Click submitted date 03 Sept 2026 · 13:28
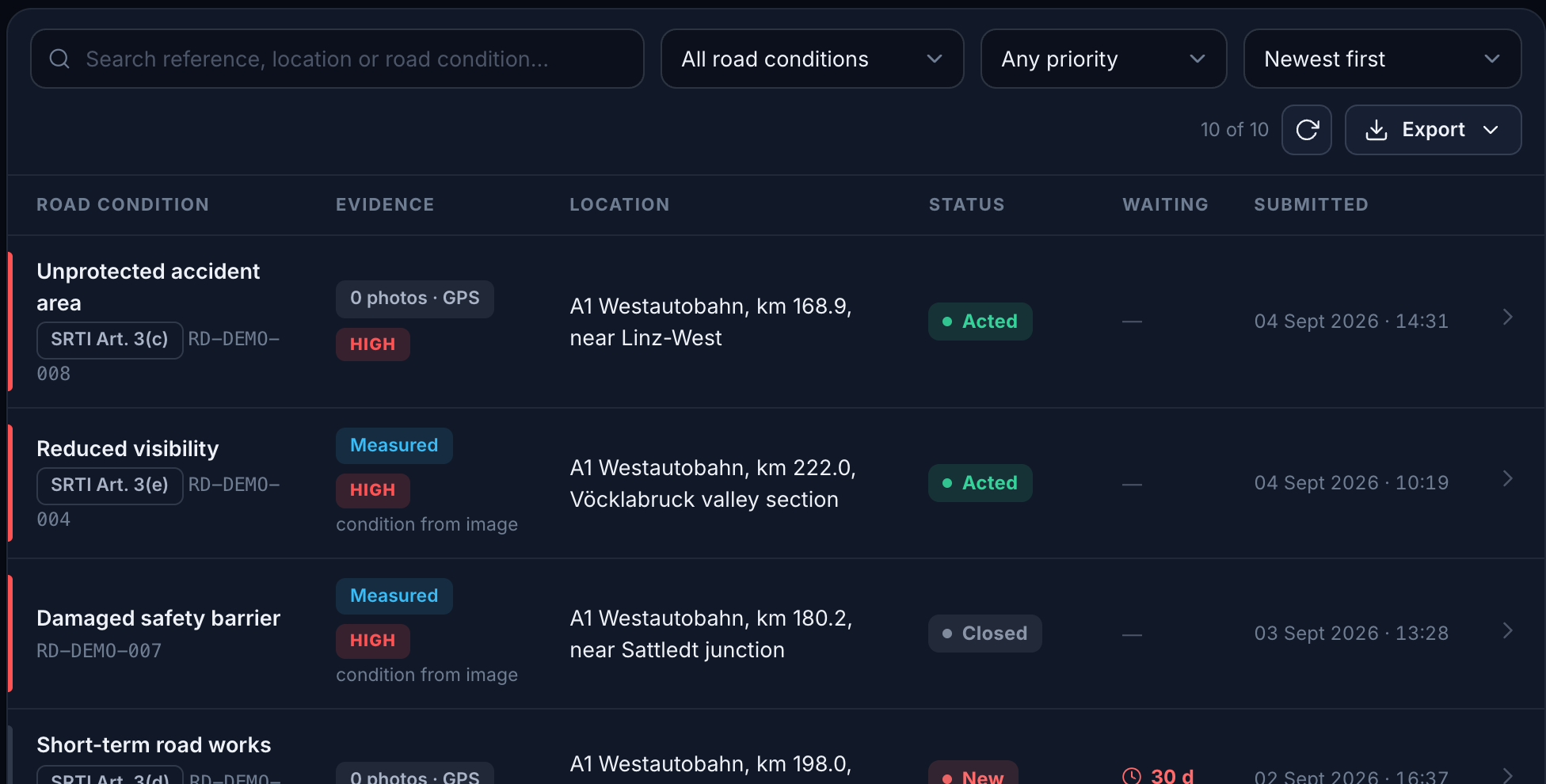The width and height of the screenshot is (1546, 784). pos(1351,634)
